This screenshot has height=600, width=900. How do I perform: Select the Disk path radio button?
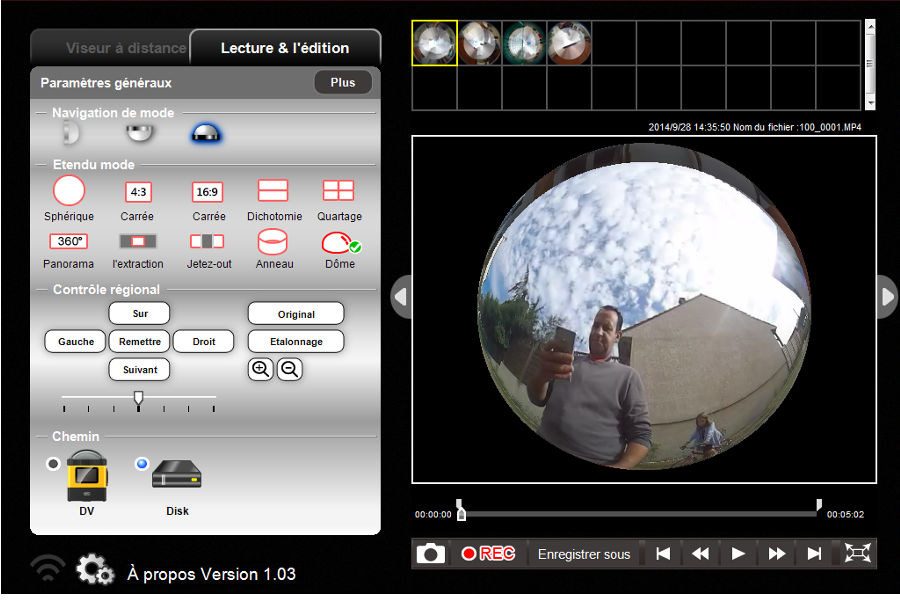point(142,463)
